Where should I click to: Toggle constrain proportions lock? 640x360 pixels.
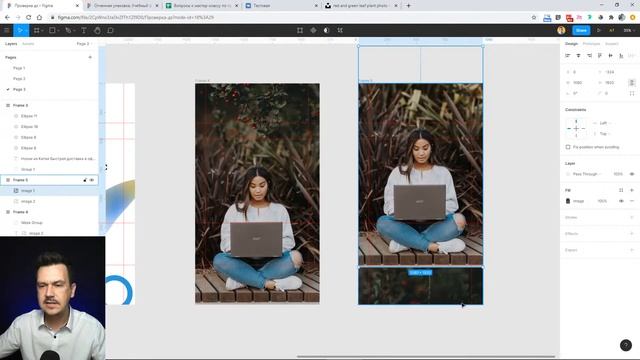pyautogui.click(x=632, y=82)
